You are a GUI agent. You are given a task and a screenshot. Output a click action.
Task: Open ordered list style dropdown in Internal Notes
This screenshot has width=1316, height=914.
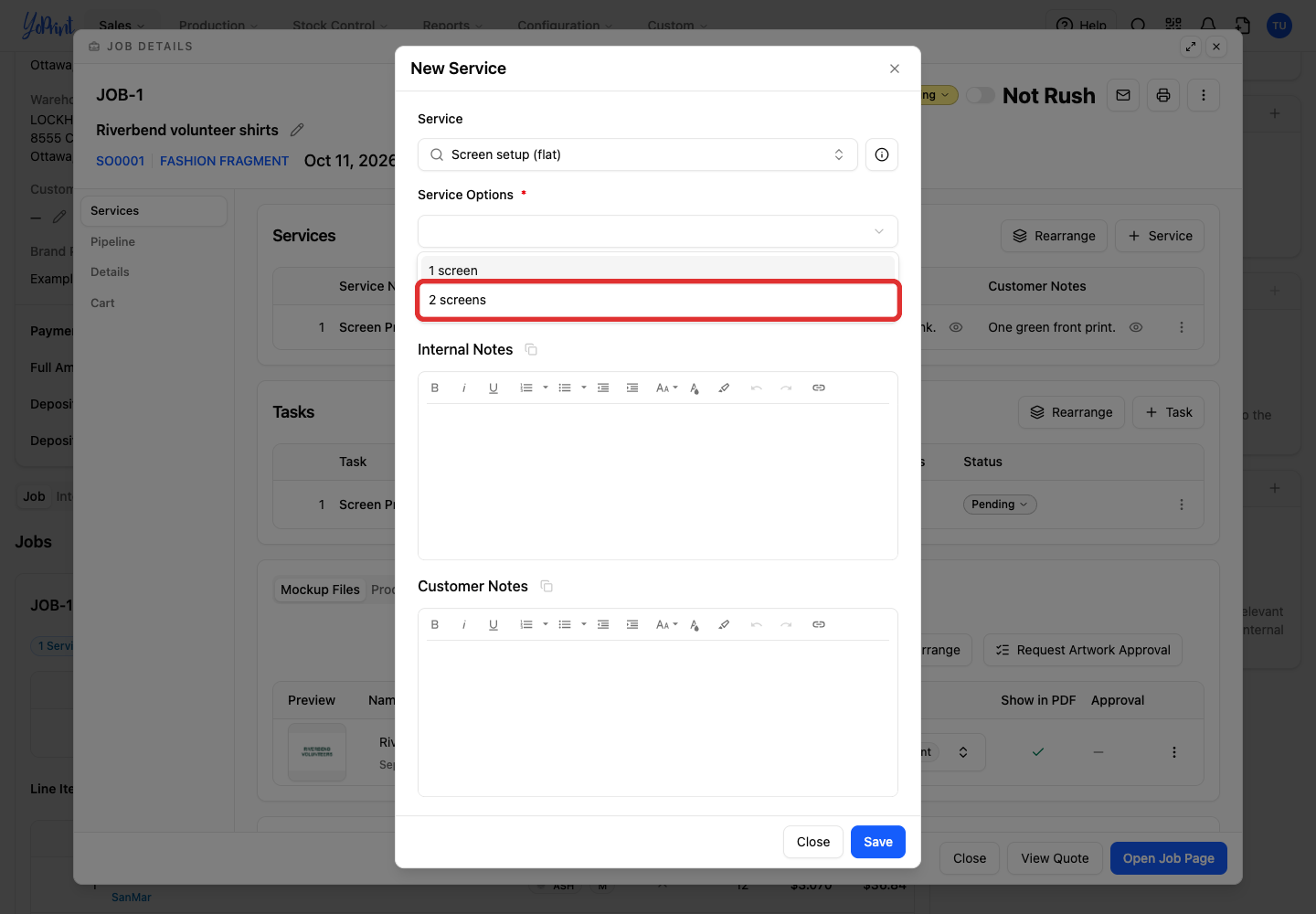[546, 388]
